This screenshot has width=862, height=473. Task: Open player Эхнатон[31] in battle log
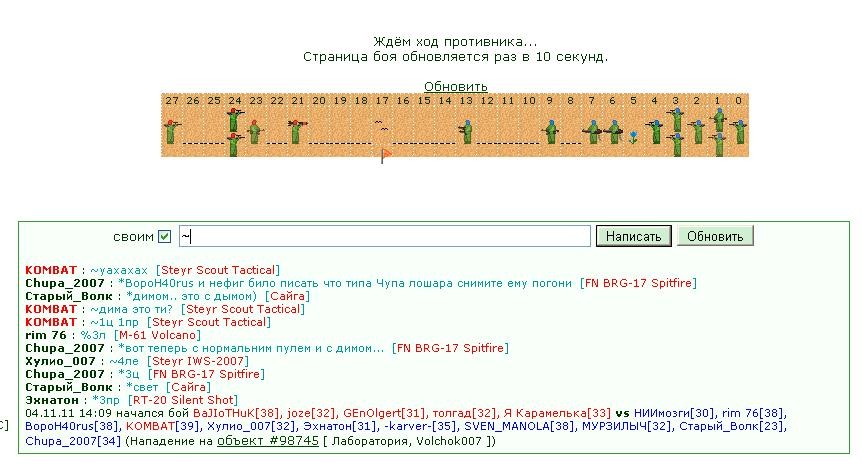coord(340,426)
